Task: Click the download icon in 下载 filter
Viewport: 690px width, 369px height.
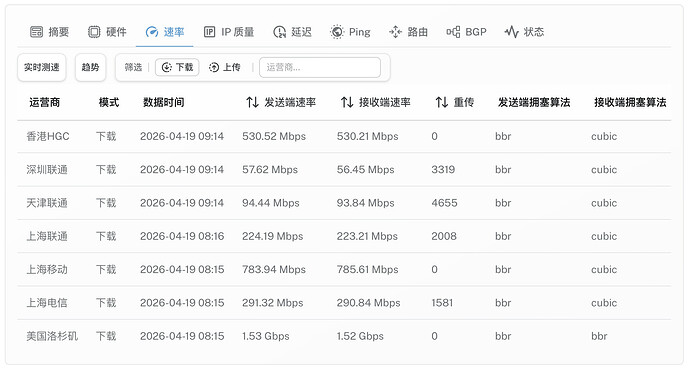Action: 167,67
